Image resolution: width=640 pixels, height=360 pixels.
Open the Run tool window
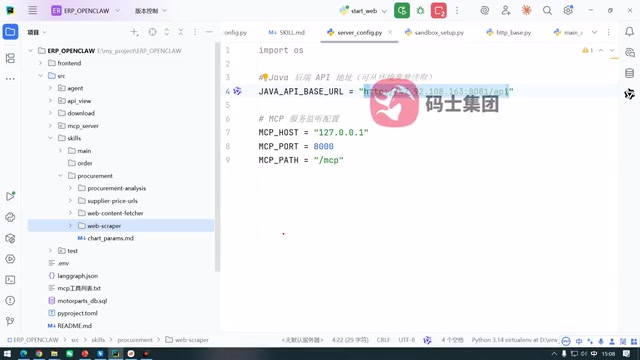[x=10, y=196]
